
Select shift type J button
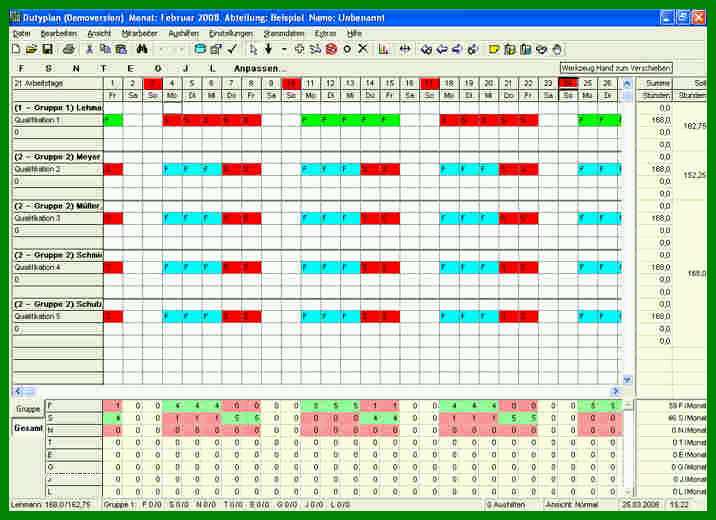pyautogui.click(x=185, y=68)
